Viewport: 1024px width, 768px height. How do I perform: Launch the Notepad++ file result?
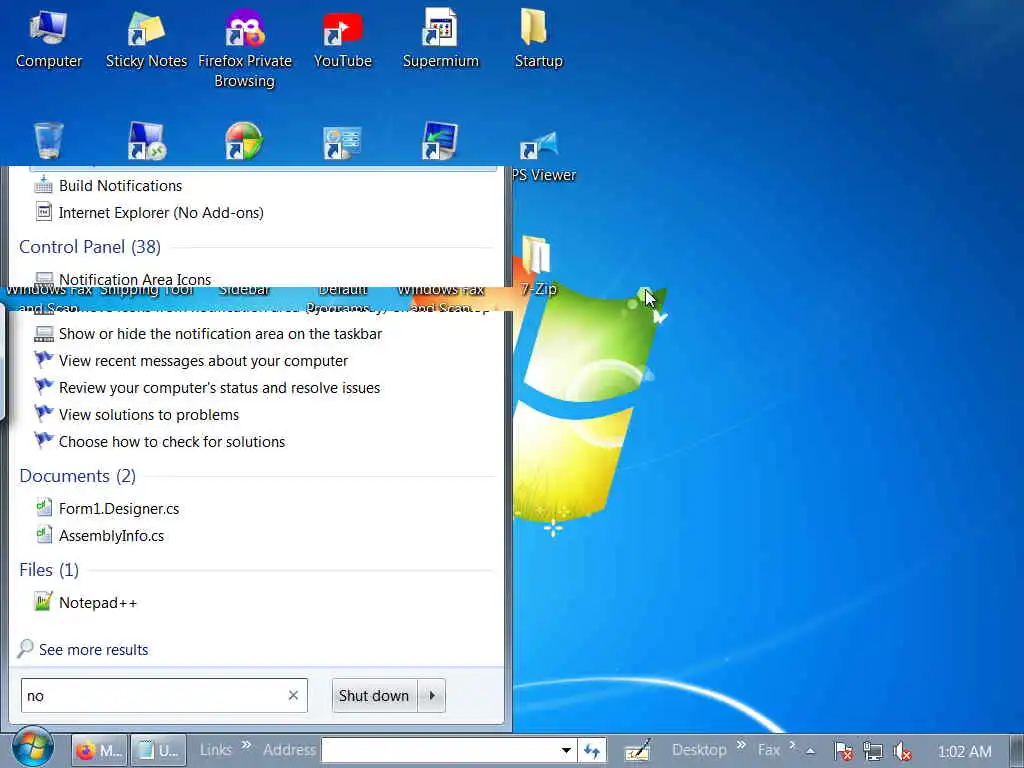[x=98, y=602]
